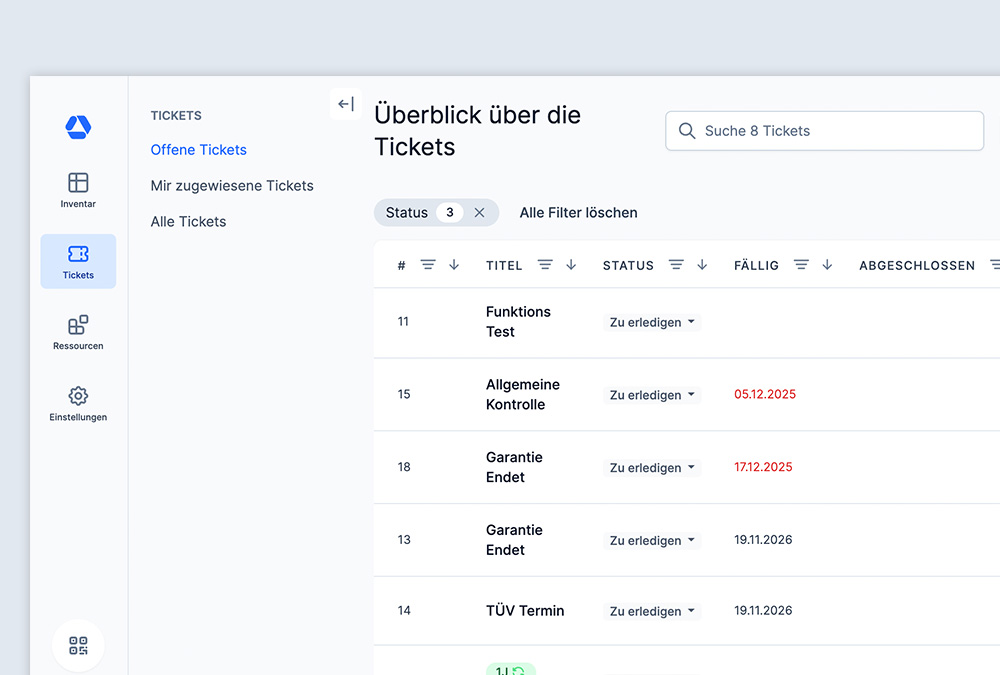The height and width of the screenshot is (675, 1000).
Task: Open the QR-code scanner at the sidebar bottom
Action: (78, 645)
